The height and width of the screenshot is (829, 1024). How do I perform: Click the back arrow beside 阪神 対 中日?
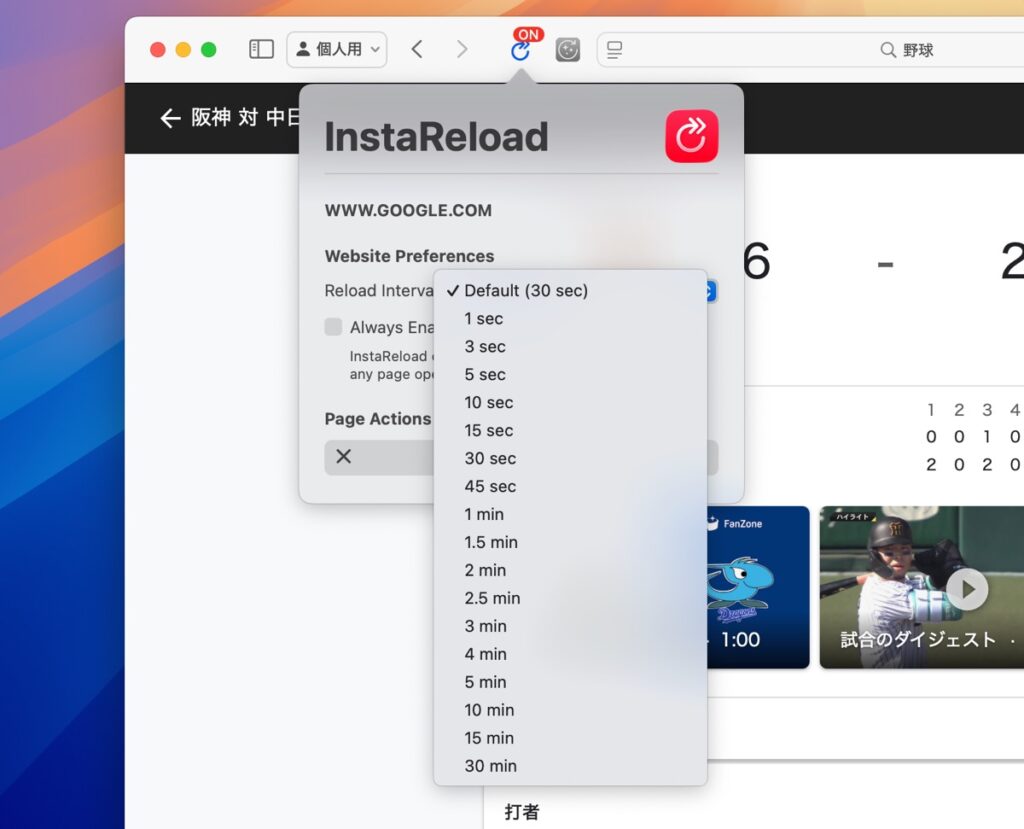click(170, 118)
